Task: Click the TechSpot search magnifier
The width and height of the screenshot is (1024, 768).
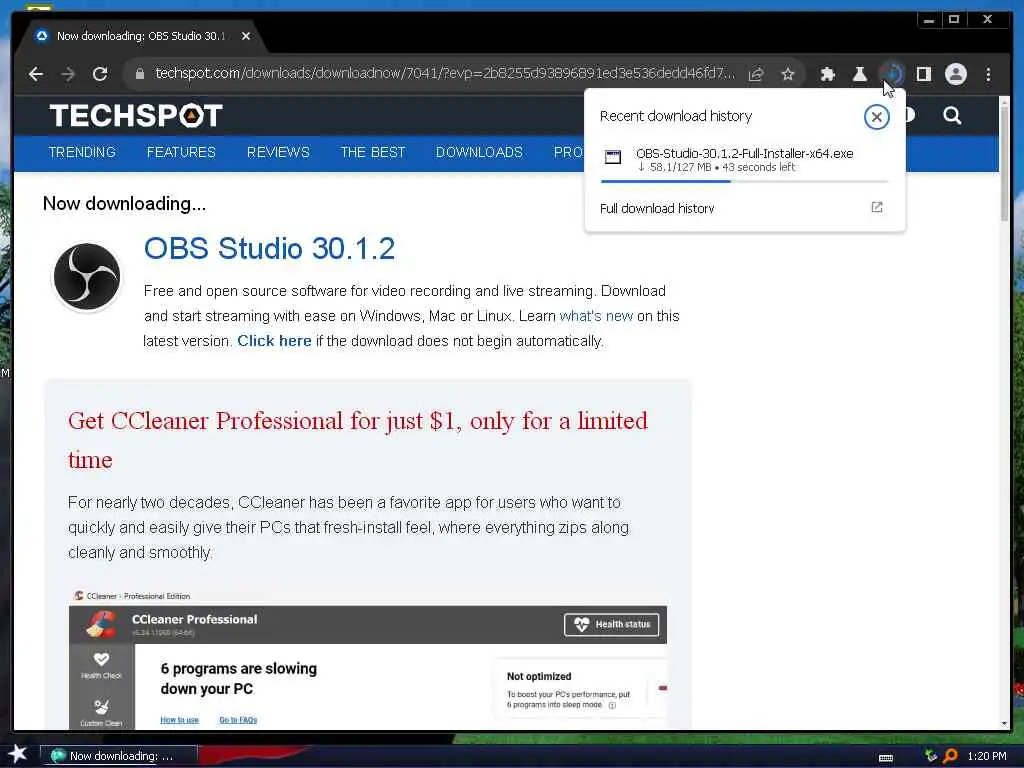Action: pos(952,116)
